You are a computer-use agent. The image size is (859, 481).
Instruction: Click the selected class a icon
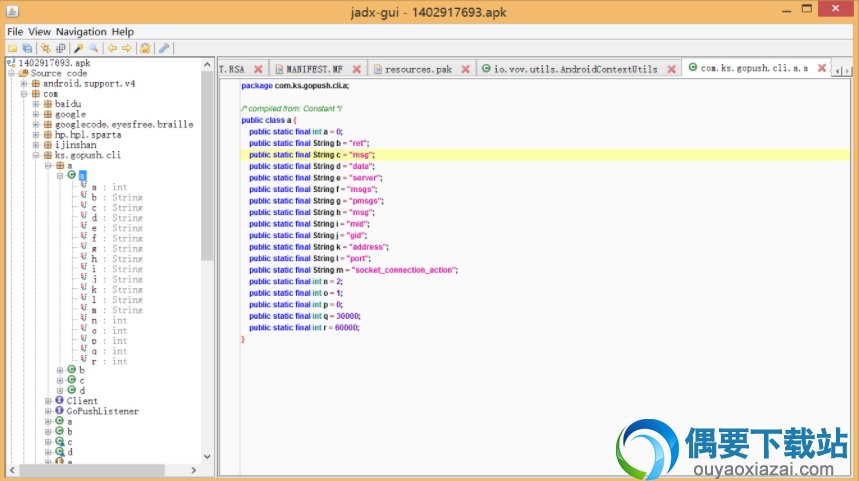point(72,175)
